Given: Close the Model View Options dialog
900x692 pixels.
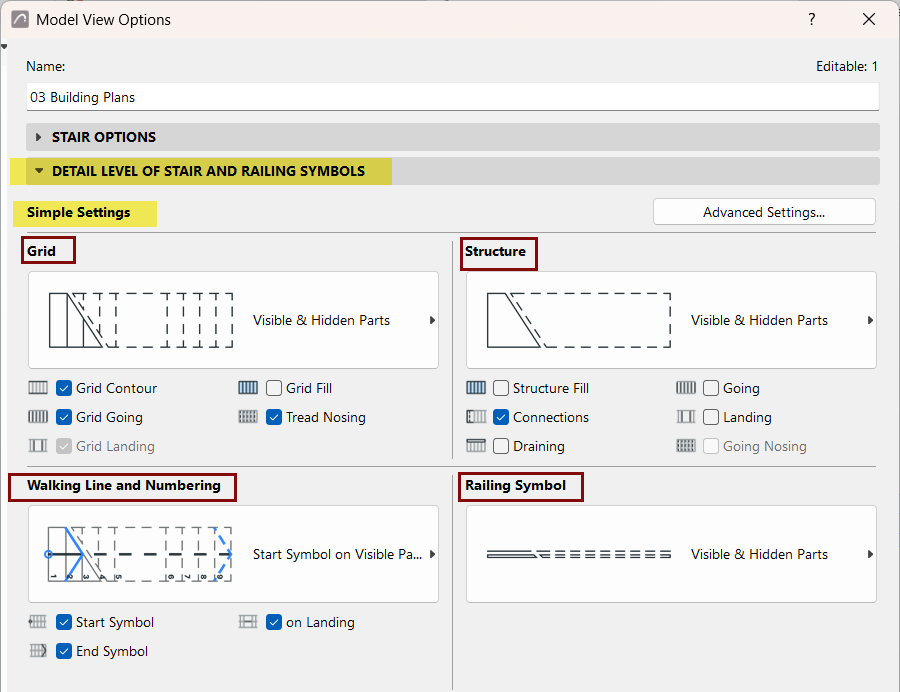Looking at the screenshot, I should [869, 20].
